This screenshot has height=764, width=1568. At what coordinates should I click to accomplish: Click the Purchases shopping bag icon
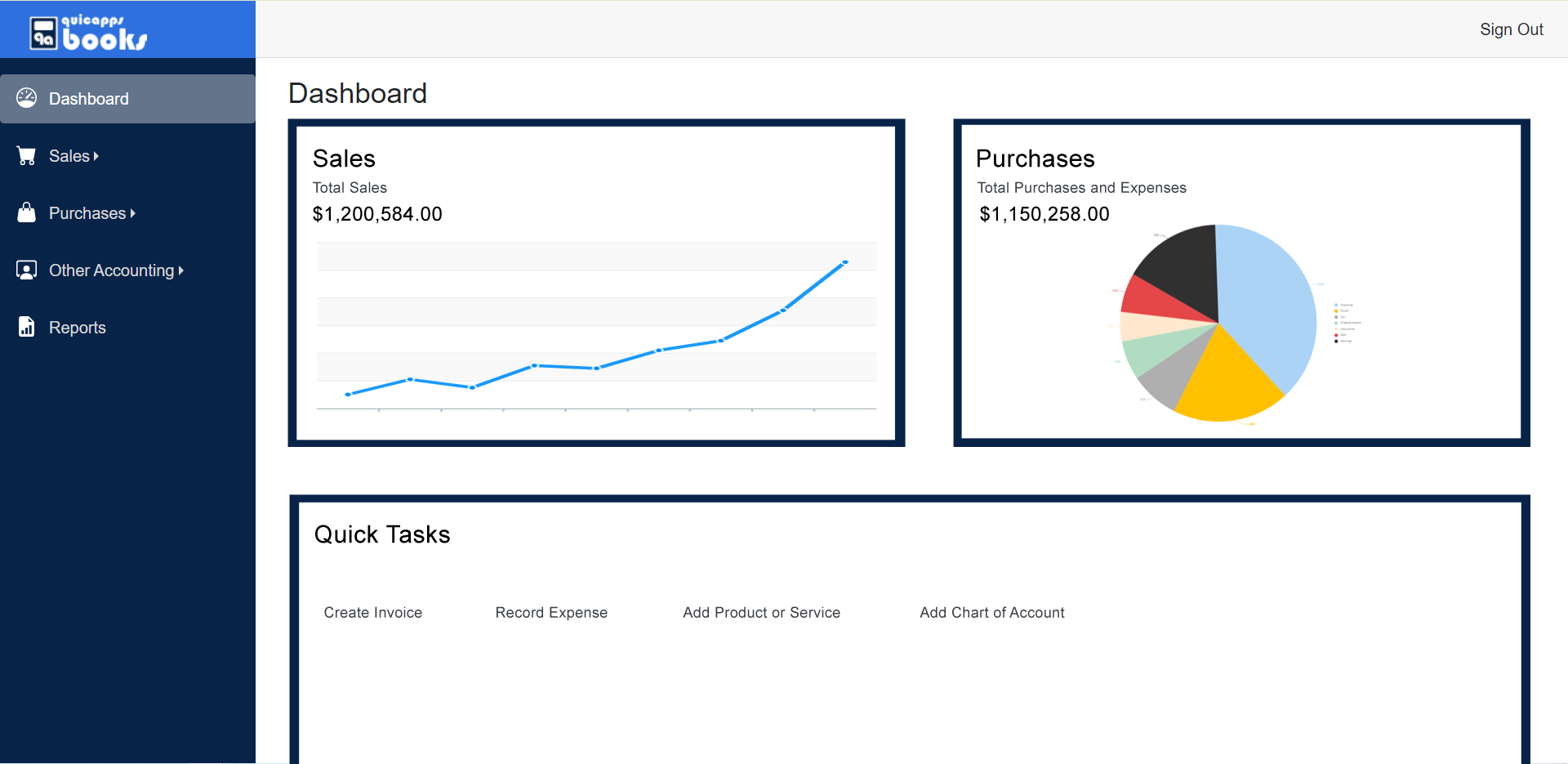pyautogui.click(x=27, y=213)
